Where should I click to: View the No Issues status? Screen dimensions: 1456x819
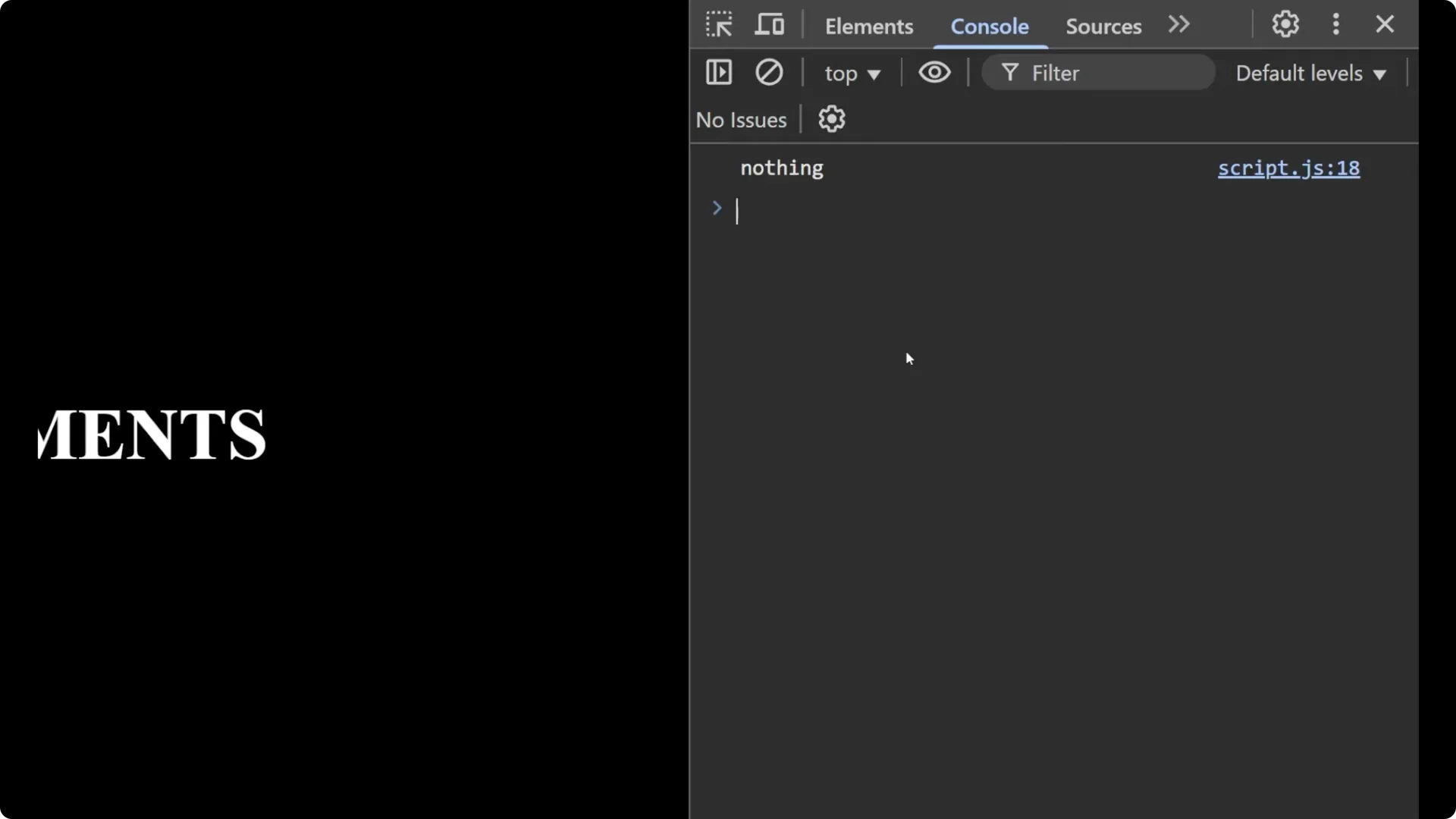(x=742, y=119)
